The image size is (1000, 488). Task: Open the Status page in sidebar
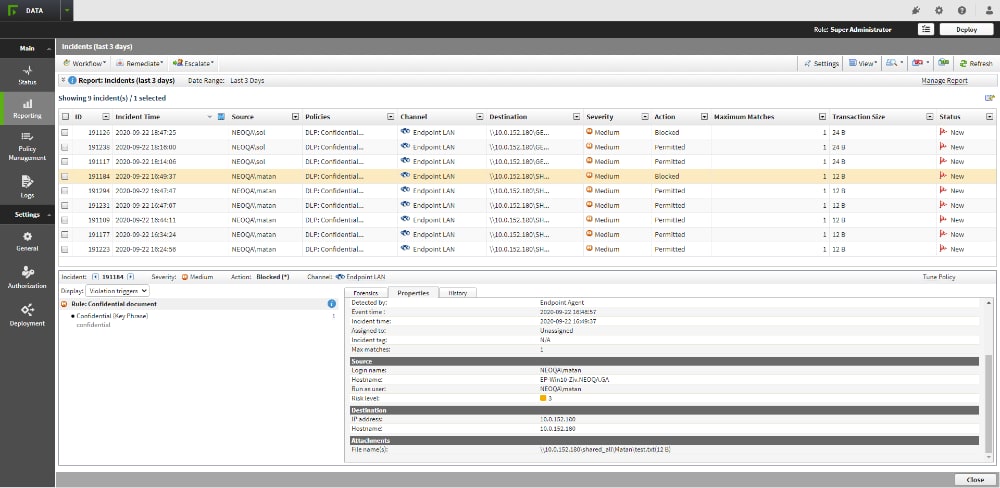(27, 74)
